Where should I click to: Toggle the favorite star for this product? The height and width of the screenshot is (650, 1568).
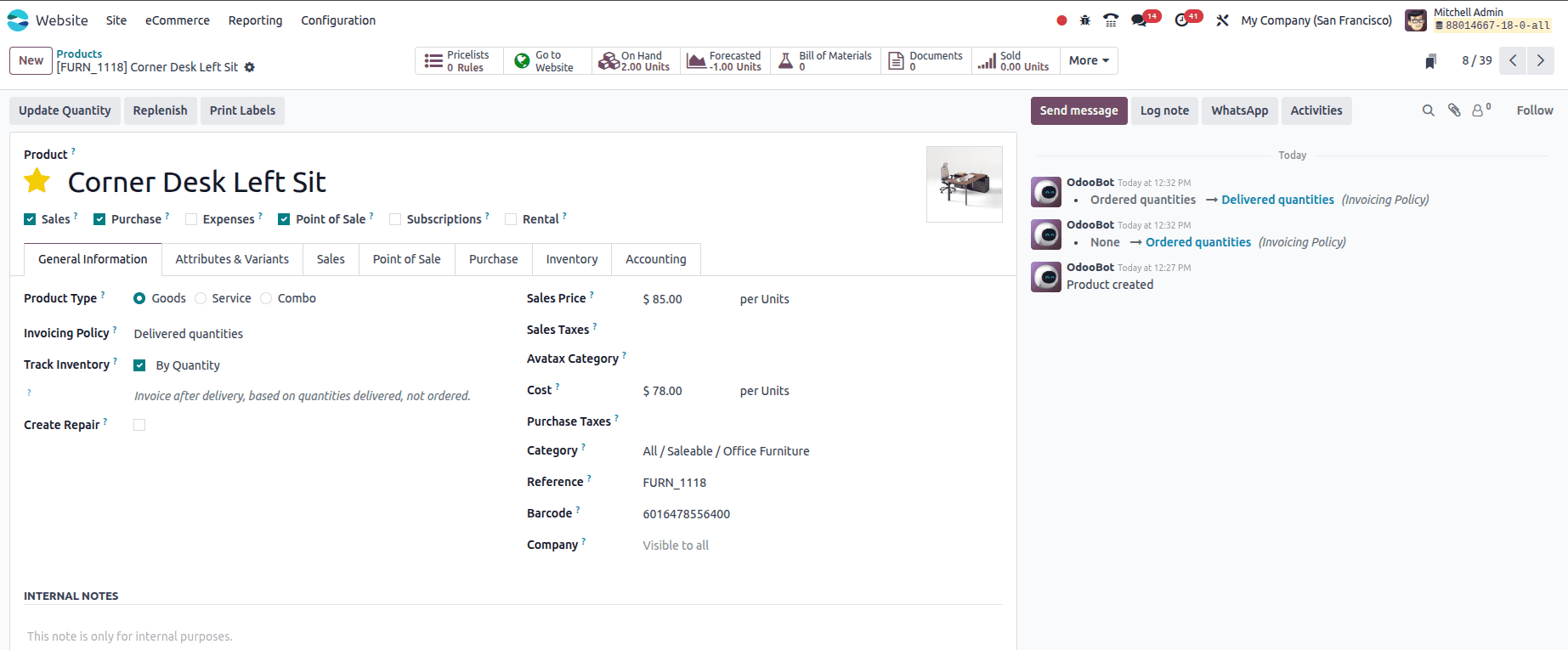[37, 181]
